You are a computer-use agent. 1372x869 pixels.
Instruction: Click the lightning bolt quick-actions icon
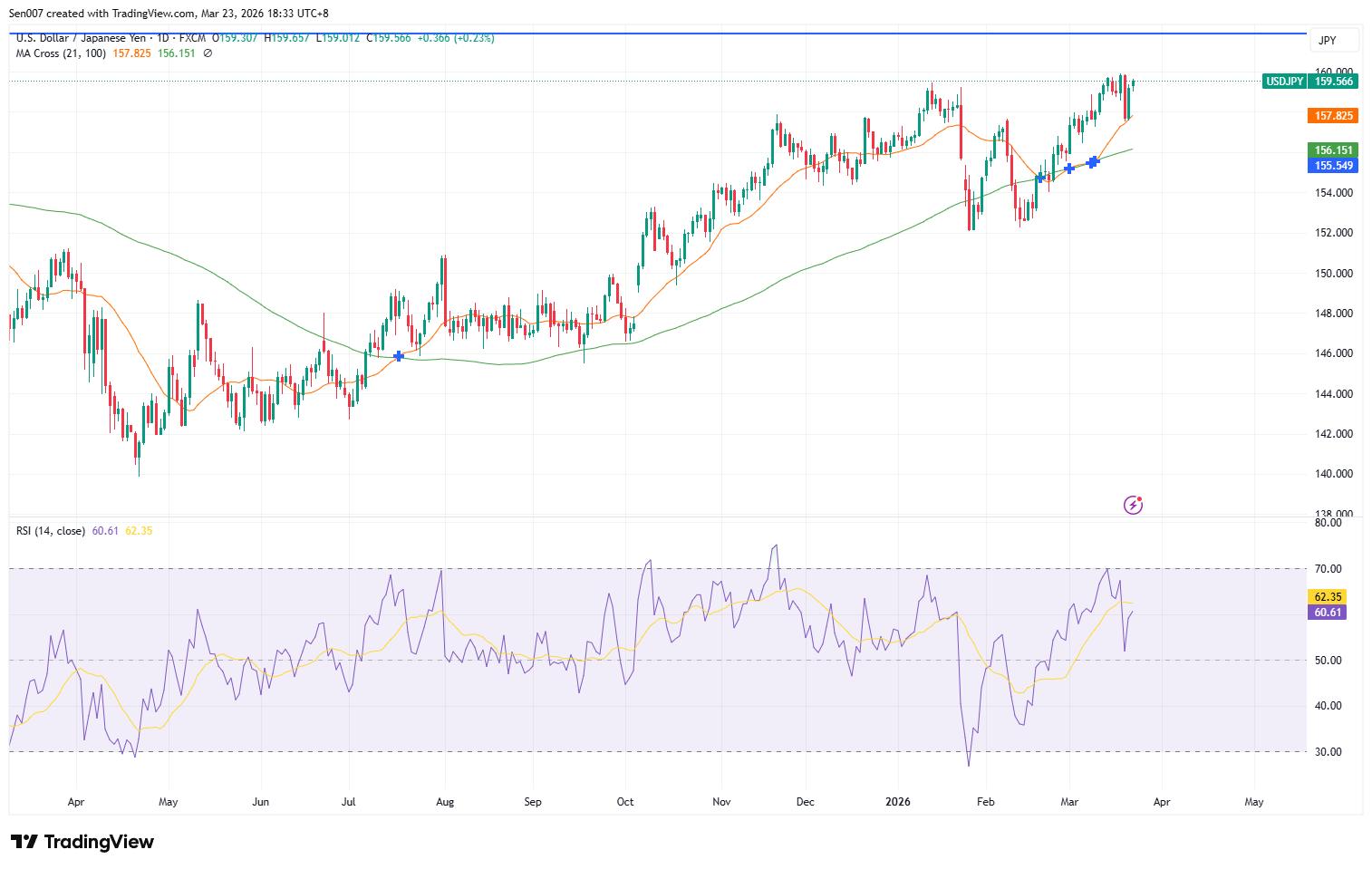coord(1133,504)
